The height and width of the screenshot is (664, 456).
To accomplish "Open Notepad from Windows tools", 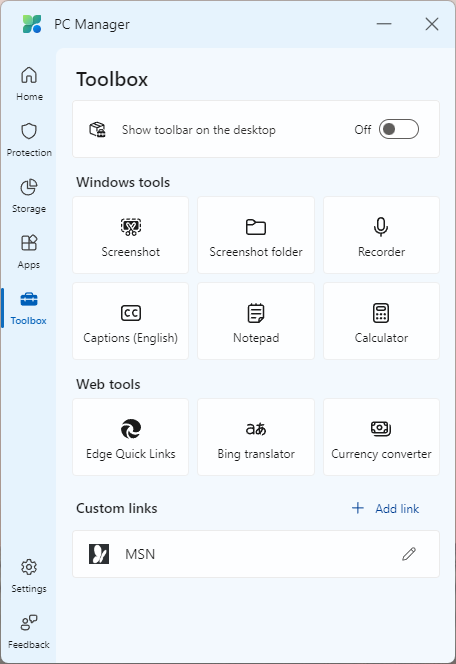I will click(256, 321).
